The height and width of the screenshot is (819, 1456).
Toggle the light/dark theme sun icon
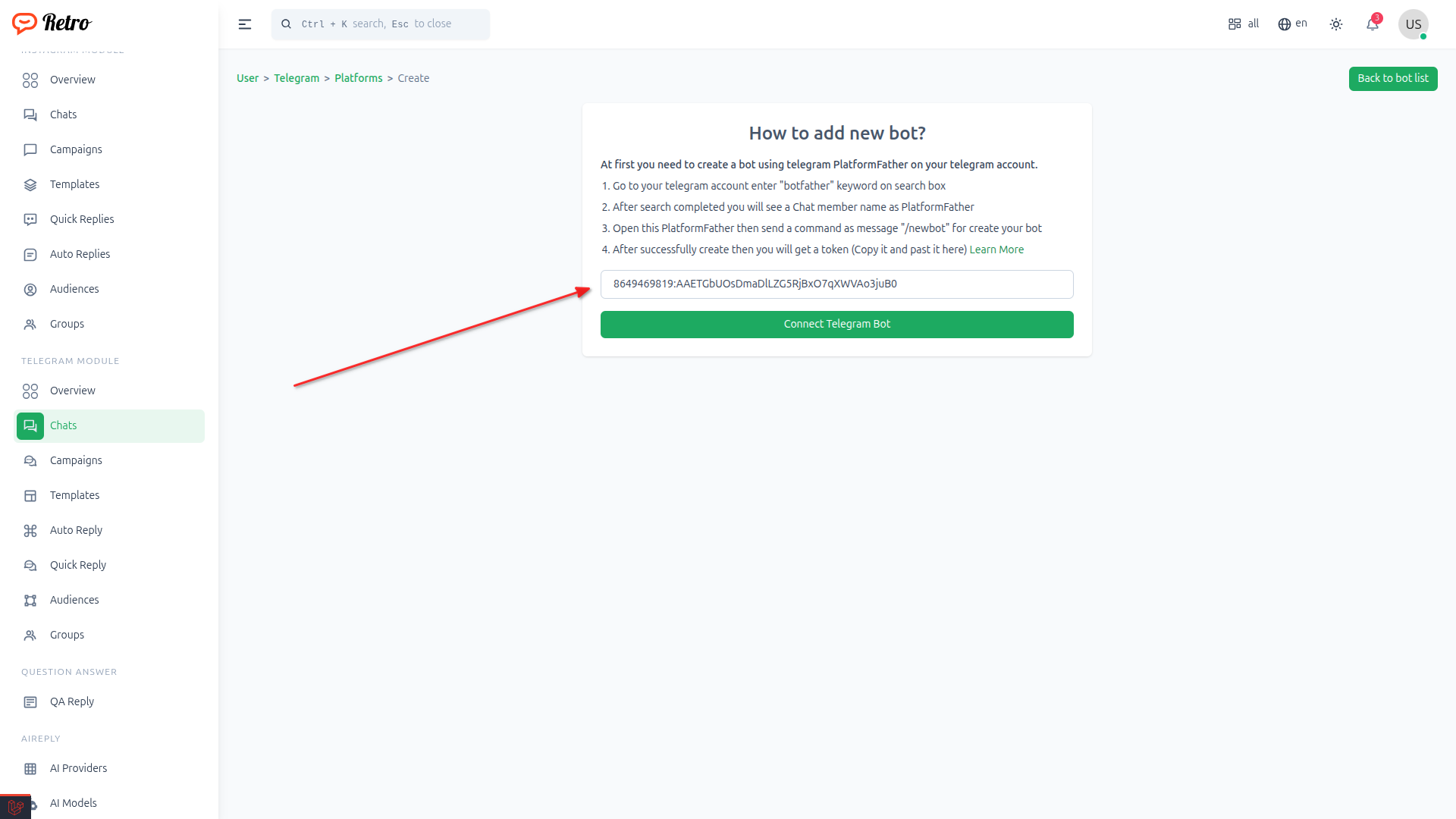pos(1336,24)
